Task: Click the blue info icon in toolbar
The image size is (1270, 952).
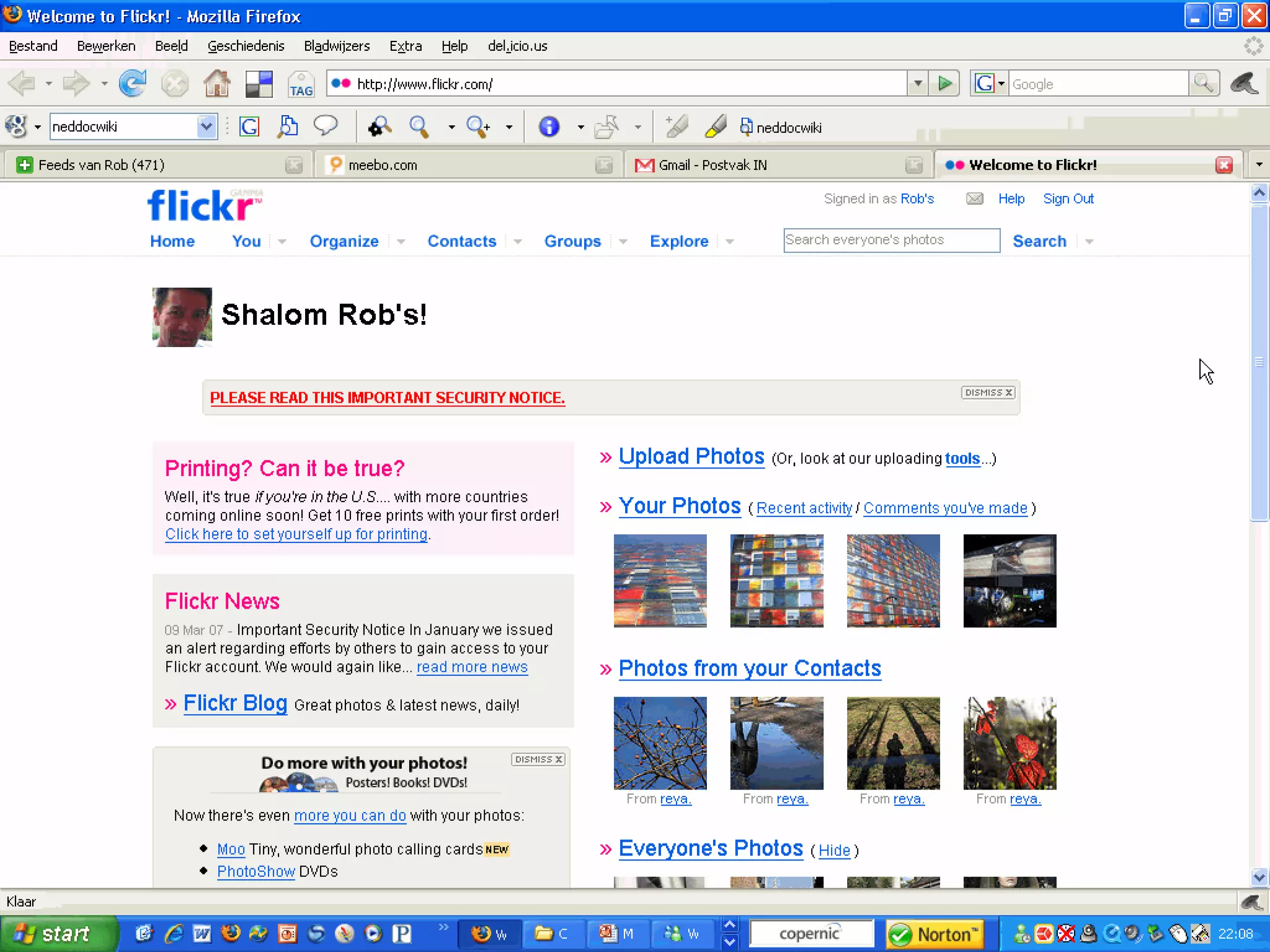Action: pos(549,127)
